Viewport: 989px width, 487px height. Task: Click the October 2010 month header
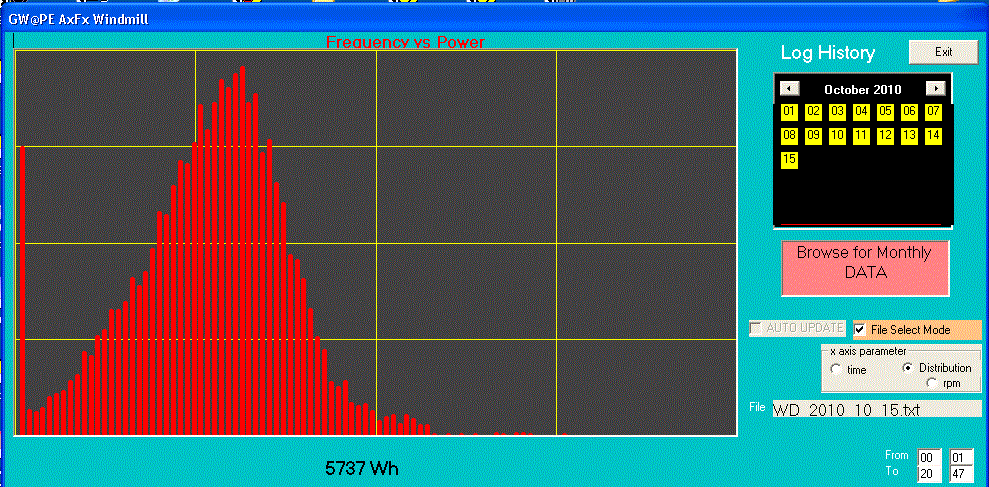tap(862, 89)
